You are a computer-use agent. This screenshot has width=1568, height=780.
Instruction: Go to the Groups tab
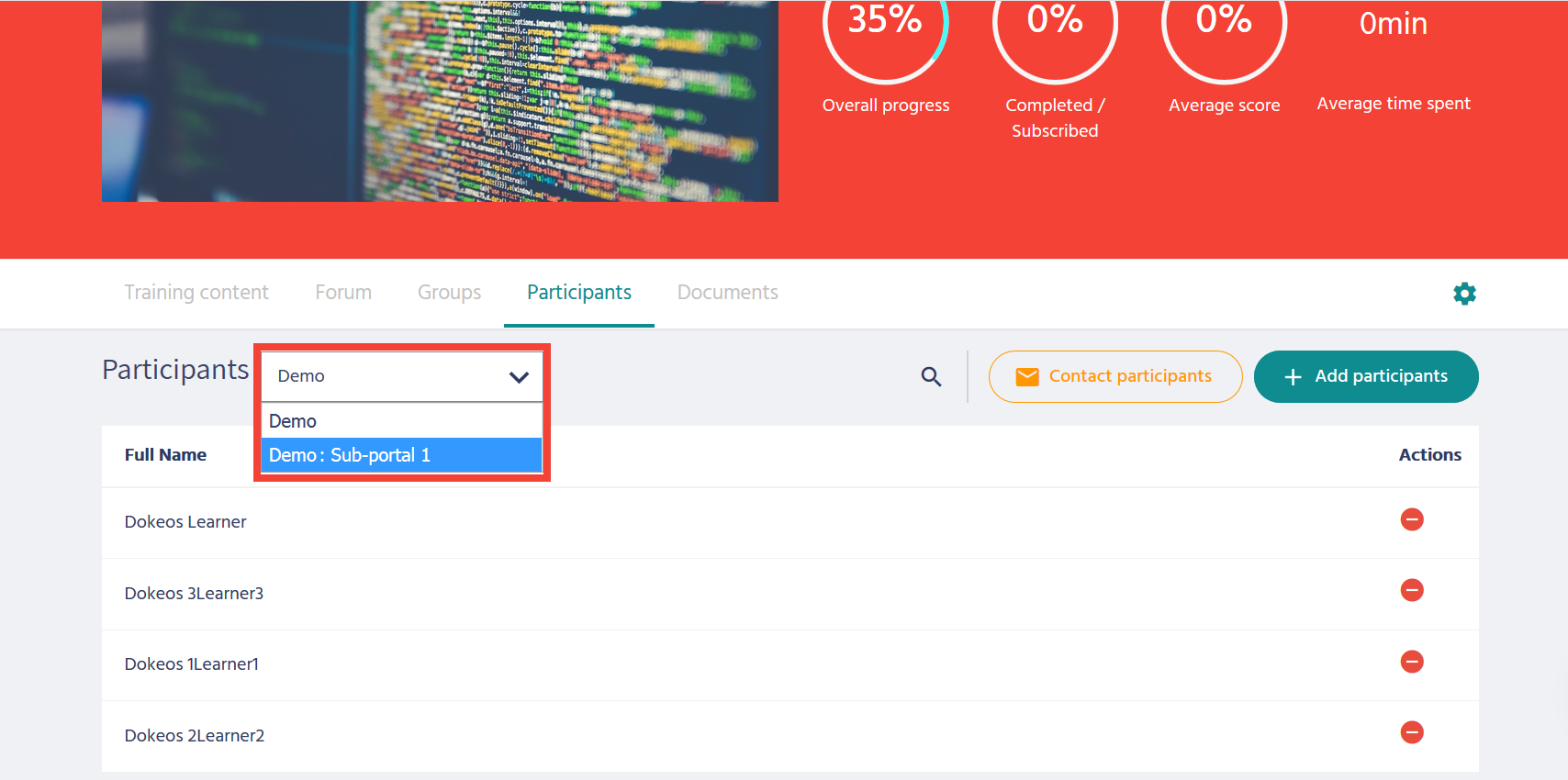coord(449,293)
